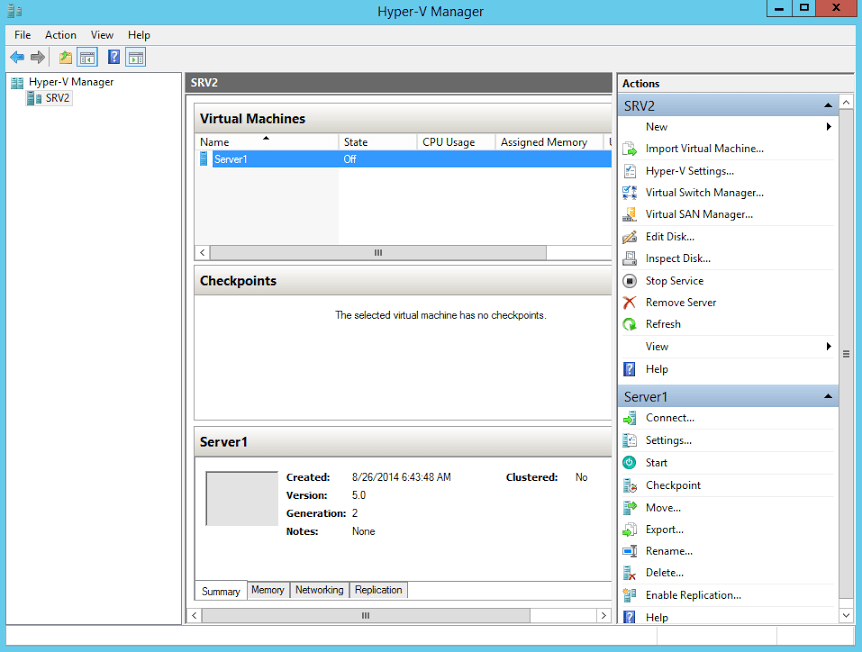The width and height of the screenshot is (862, 652).
Task: Click Checkpoint action link
Action: pyautogui.click(x=673, y=485)
